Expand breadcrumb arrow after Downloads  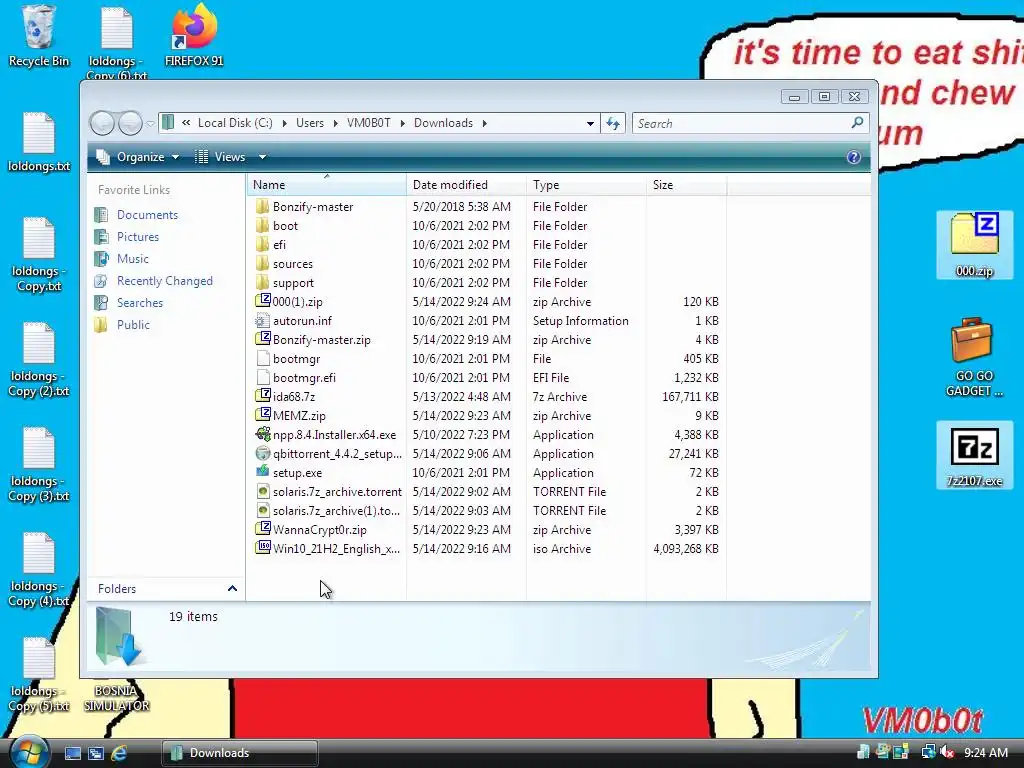pos(484,123)
